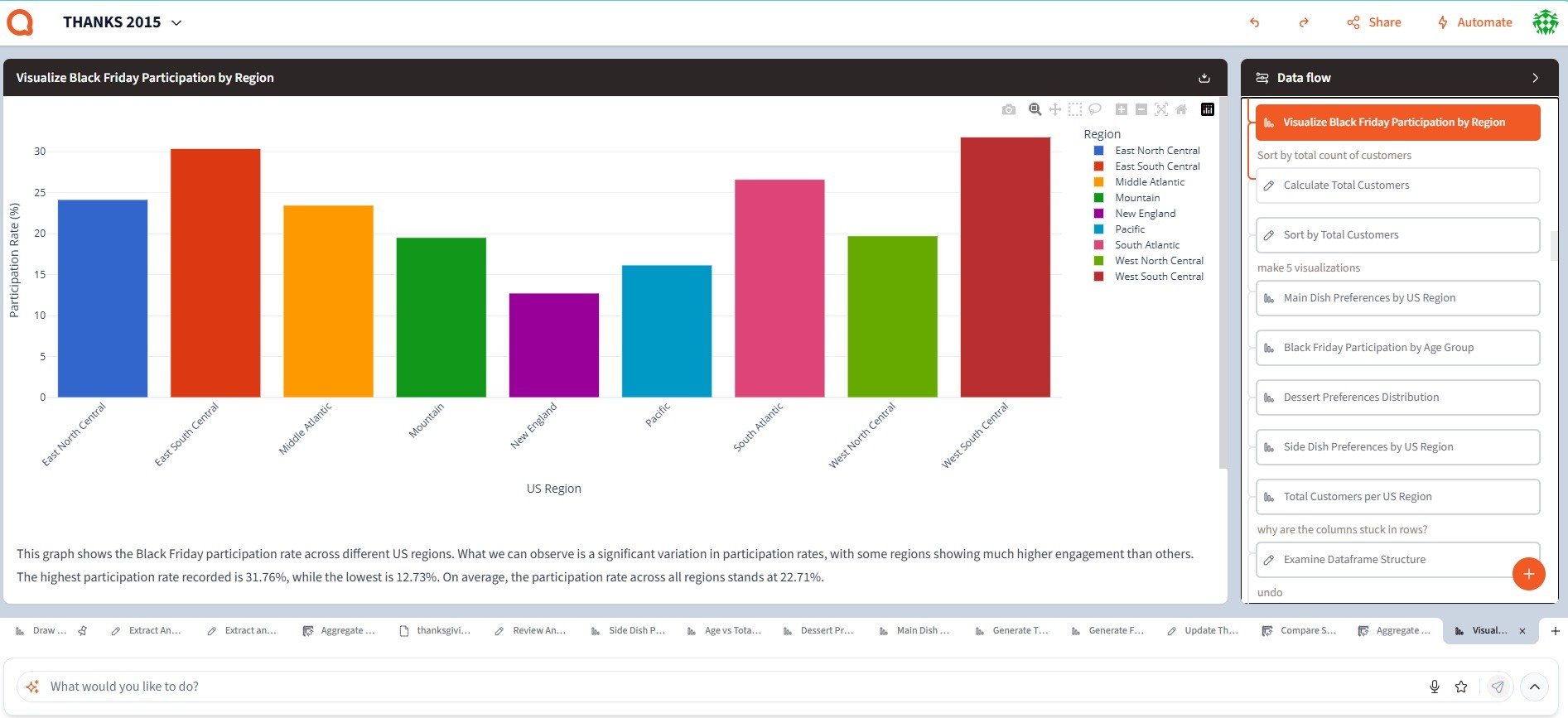Open Side Dish Preferences by US Region step
The image size is (1568, 718).
coord(1397,447)
